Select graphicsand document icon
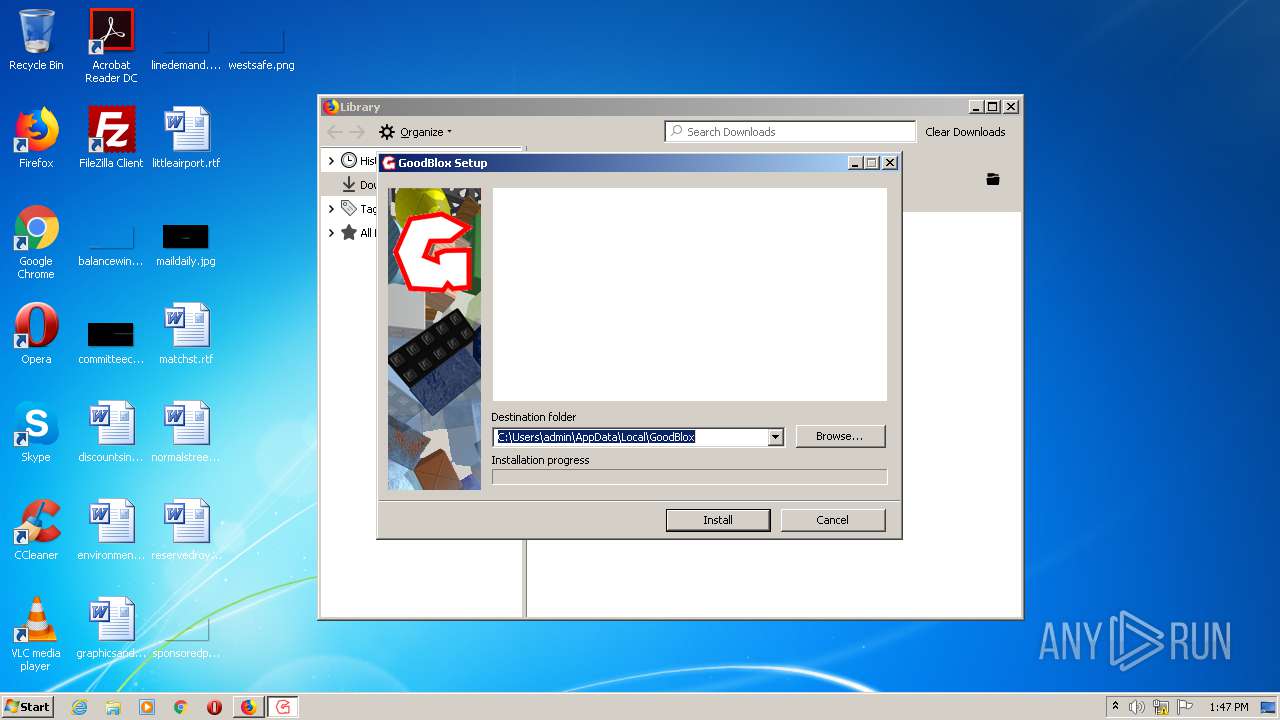The height and width of the screenshot is (720, 1280). click(111, 628)
